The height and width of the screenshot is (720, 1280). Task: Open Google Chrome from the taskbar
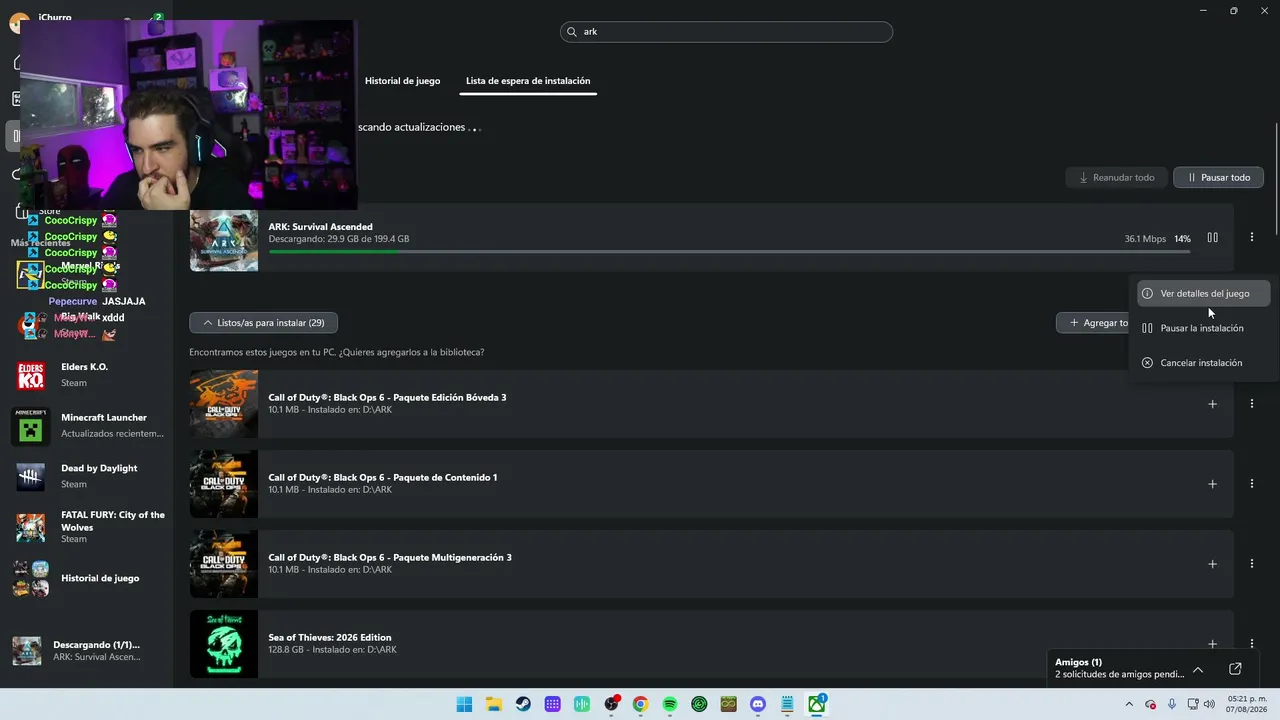[640, 704]
